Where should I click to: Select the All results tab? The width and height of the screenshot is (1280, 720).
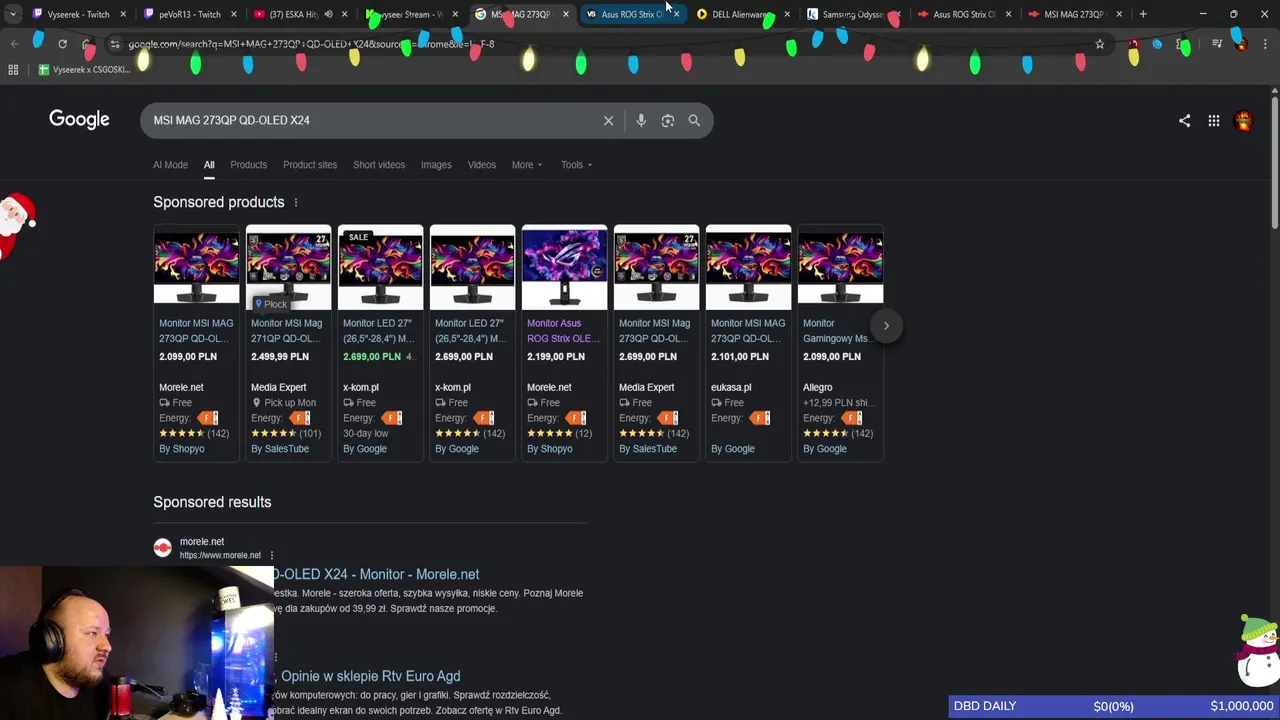pos(209,165)
